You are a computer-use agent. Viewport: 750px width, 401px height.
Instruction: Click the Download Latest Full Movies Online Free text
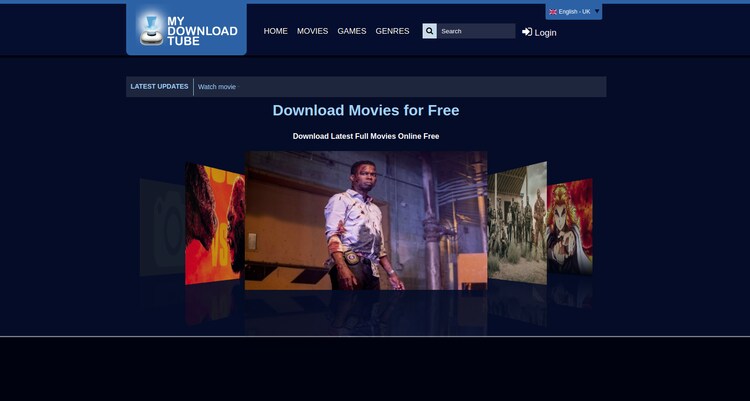click(x=366, y=136)
